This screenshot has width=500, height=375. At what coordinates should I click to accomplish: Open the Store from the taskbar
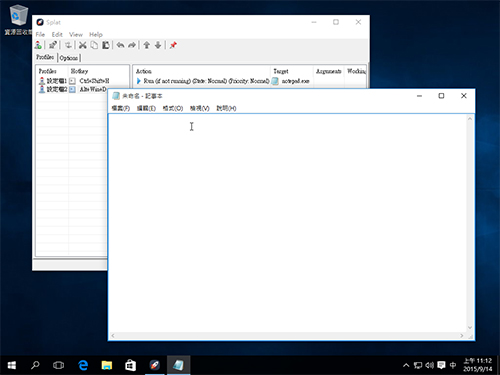tap(130, 365)
